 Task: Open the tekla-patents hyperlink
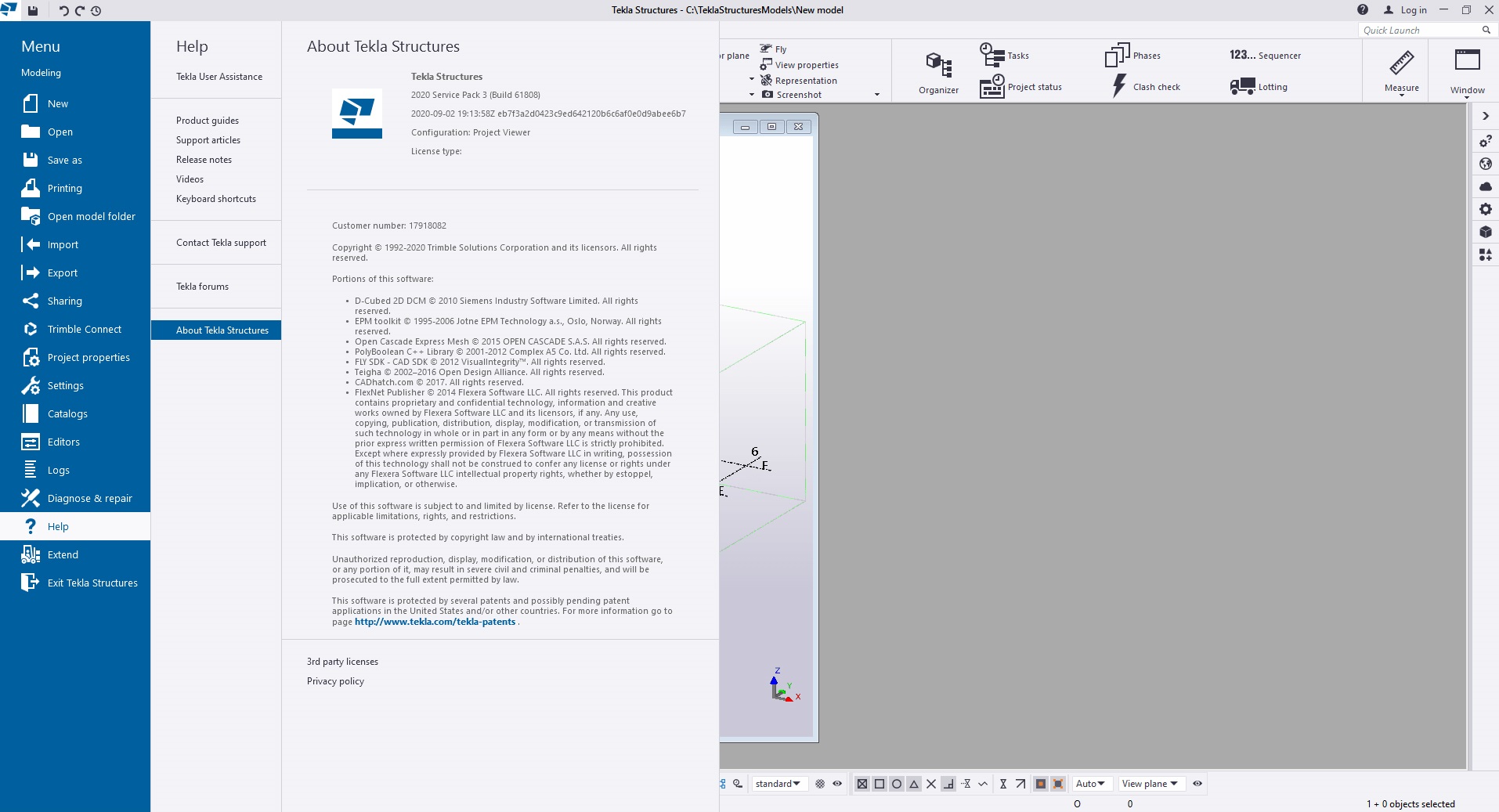point(435,622)
